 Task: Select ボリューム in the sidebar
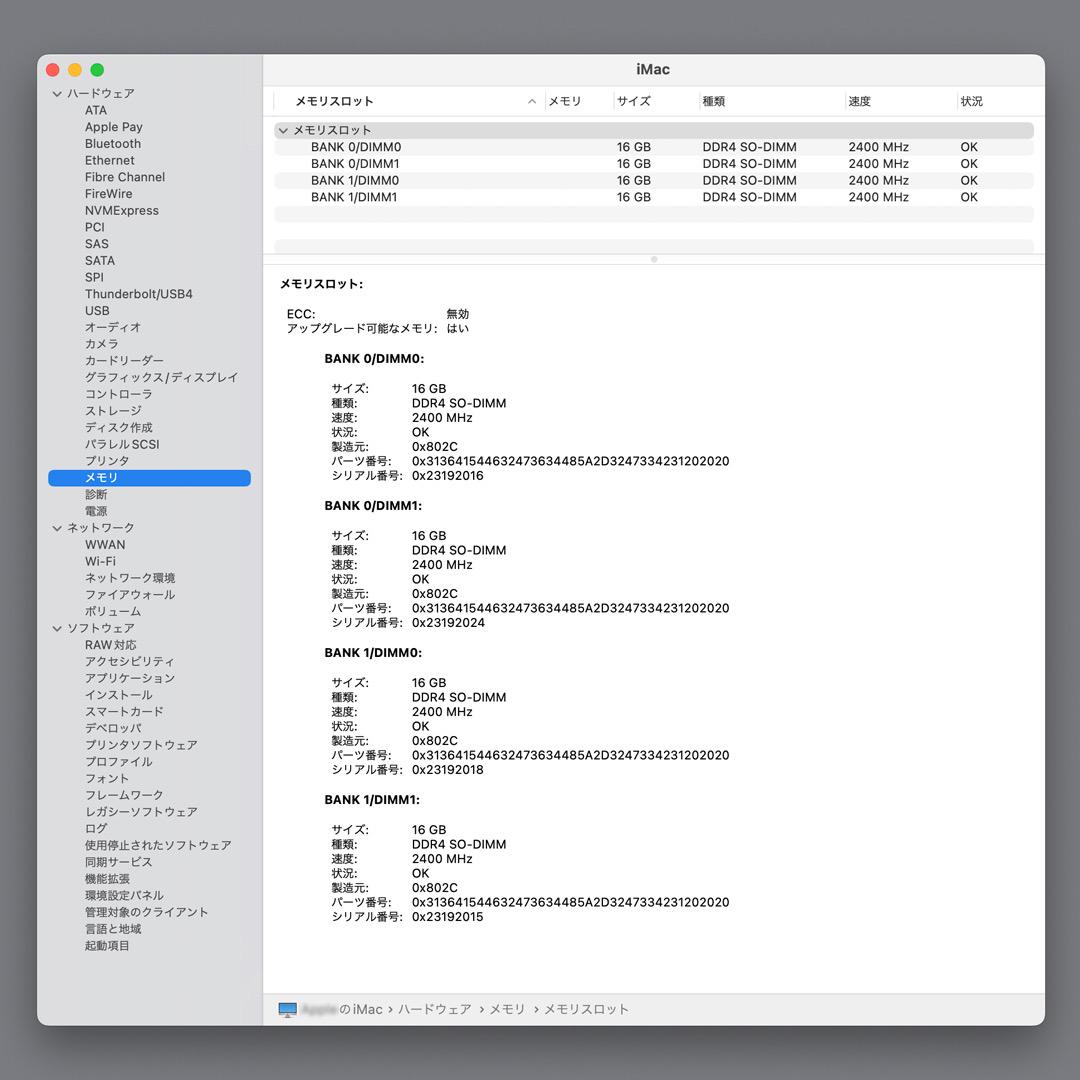pyautogui.click(x=113, y=612)
